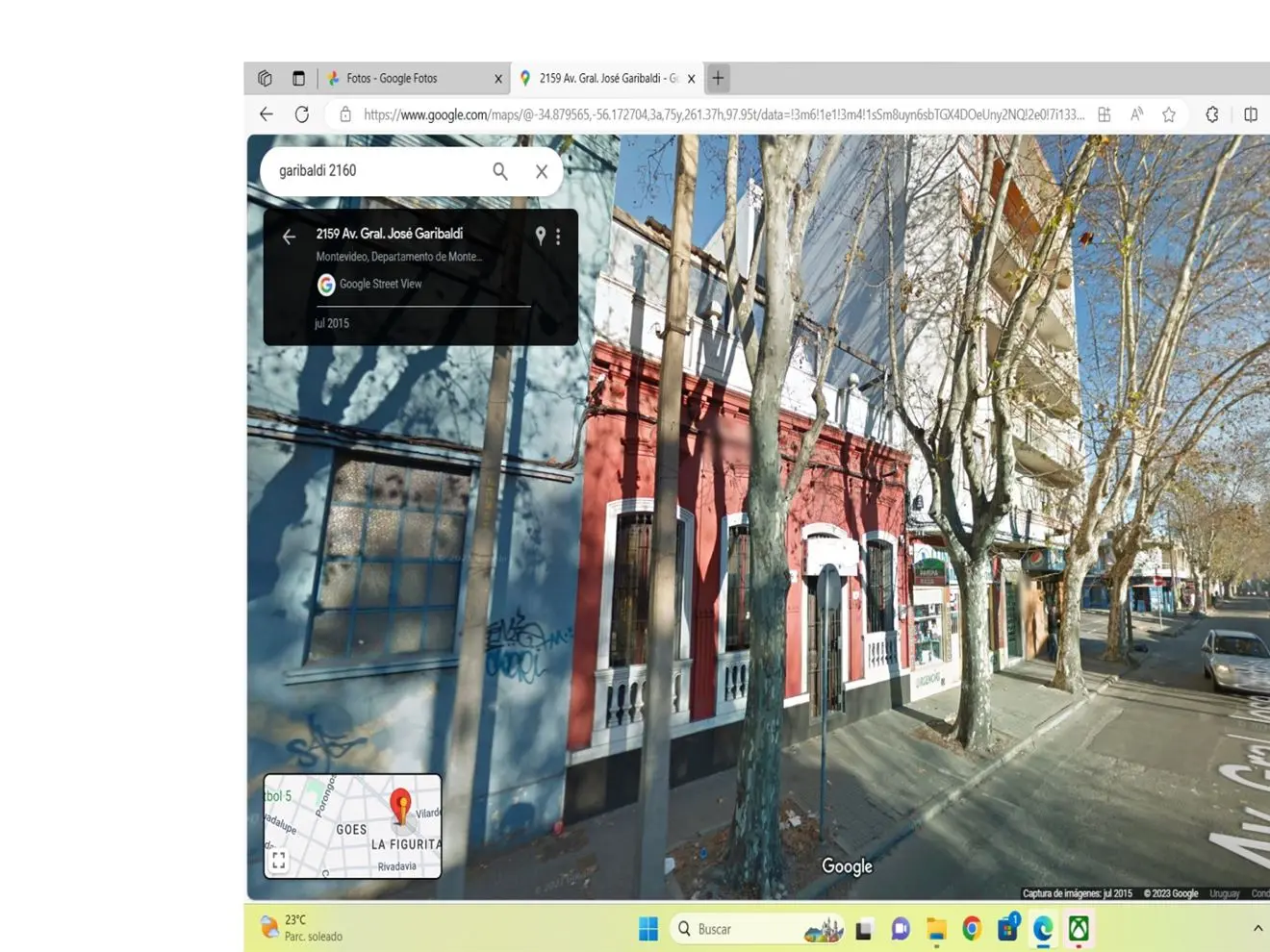The image size is (1270, 952).
Task: Open the Windows Start menu
Action: [x=648, y=929]
